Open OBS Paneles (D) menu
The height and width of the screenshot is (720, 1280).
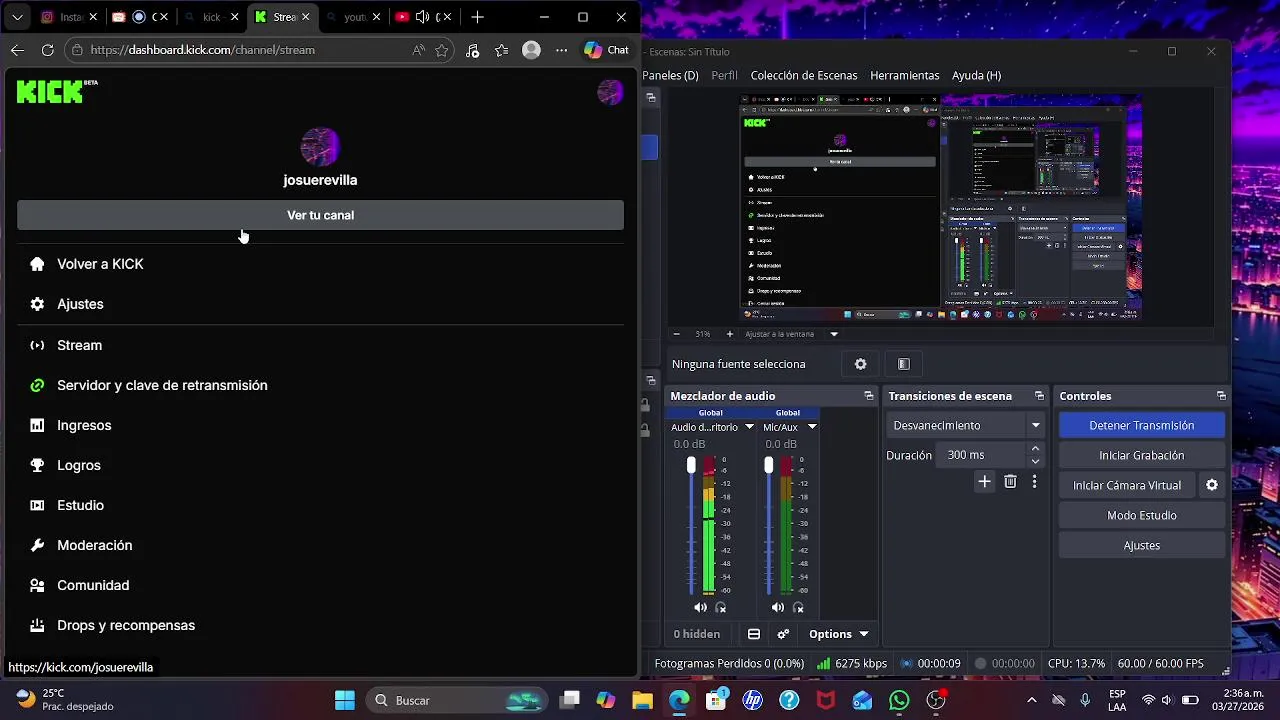pyautogui.click(x=670, y=75)
